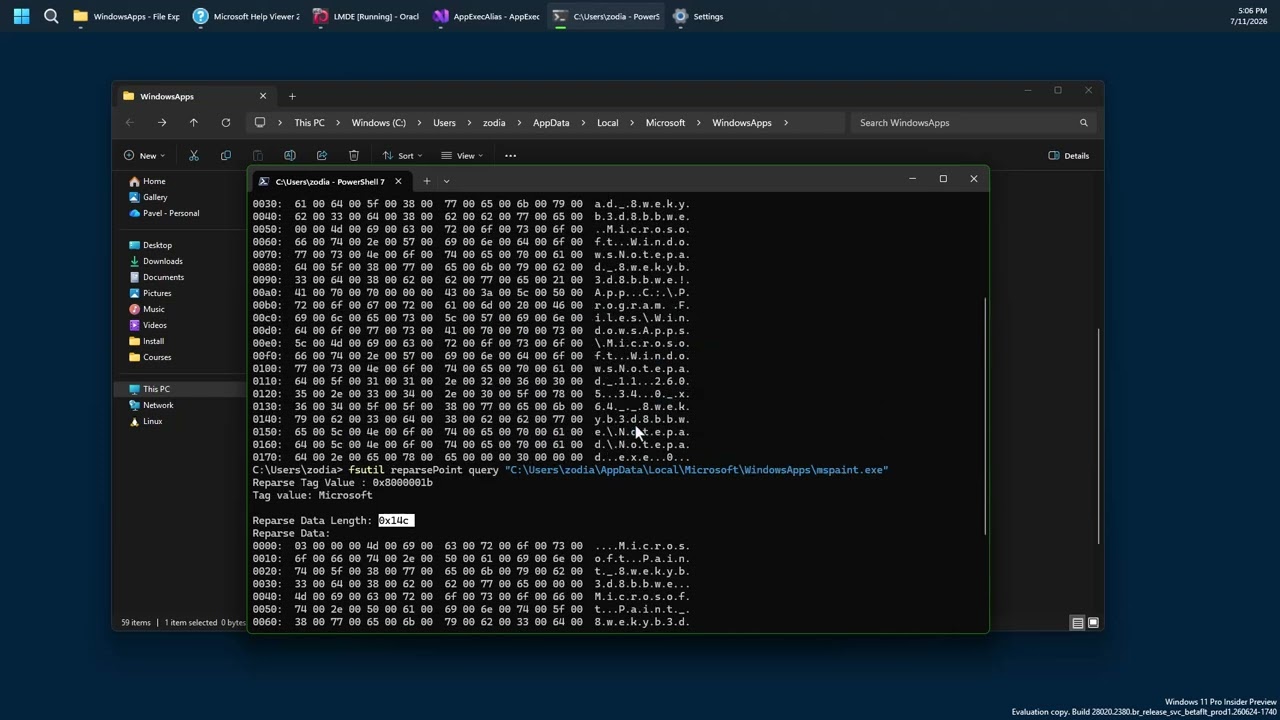Click the Explorer file list scrollbar
The height and width of the screenshot is (720, 1280).
(1098, 436)
